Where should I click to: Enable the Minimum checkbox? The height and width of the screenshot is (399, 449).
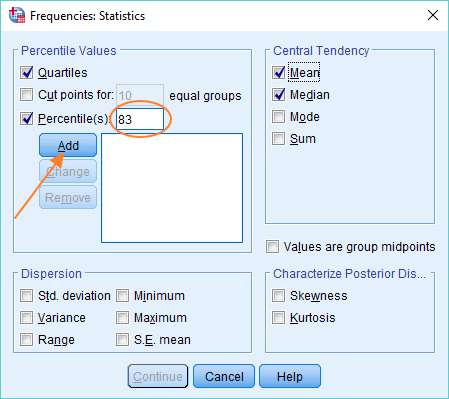[122, 295]
